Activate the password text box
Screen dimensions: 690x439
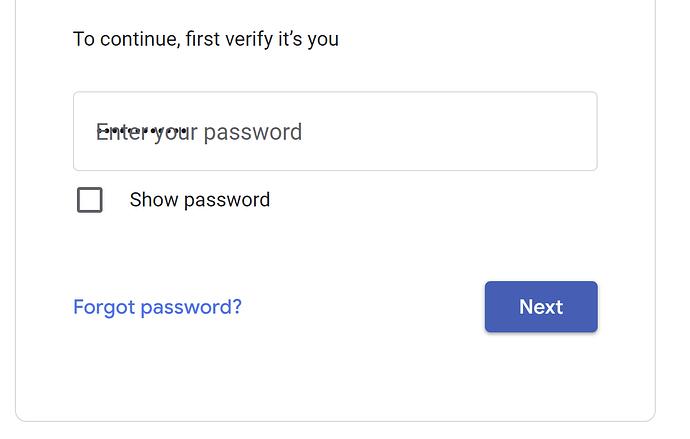(335, 132)
